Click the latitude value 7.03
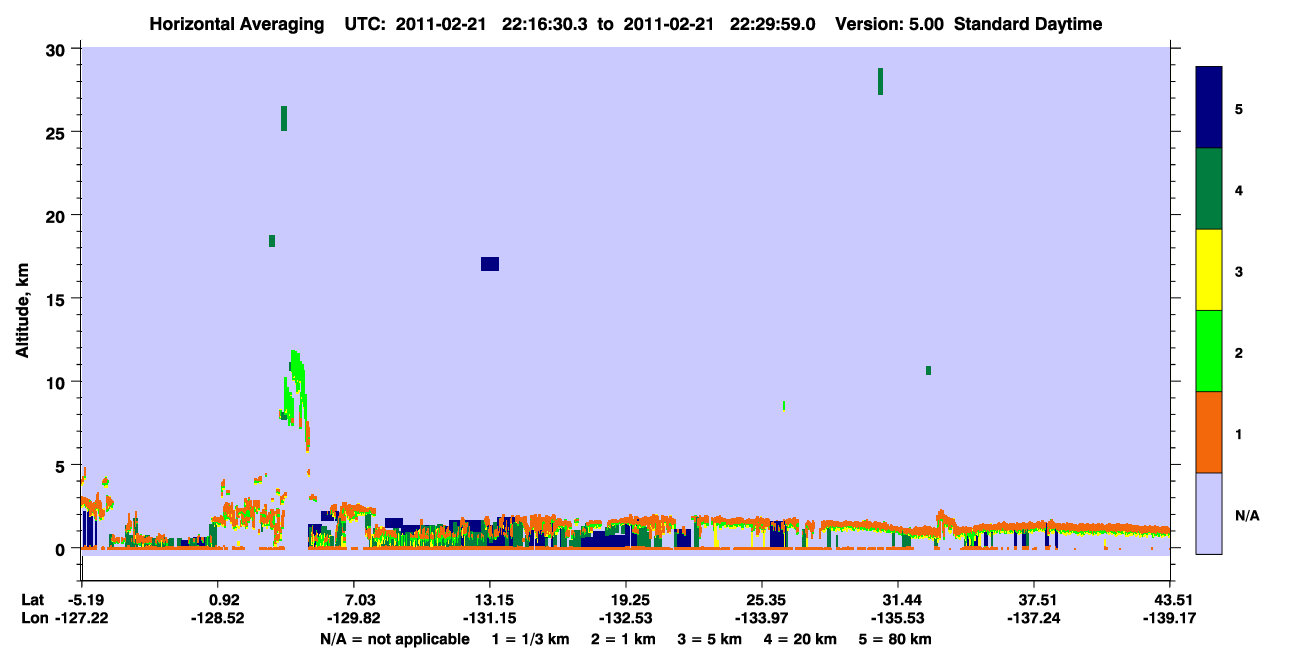The height and width of the screenshot is (667, 1300). point(354,600)
